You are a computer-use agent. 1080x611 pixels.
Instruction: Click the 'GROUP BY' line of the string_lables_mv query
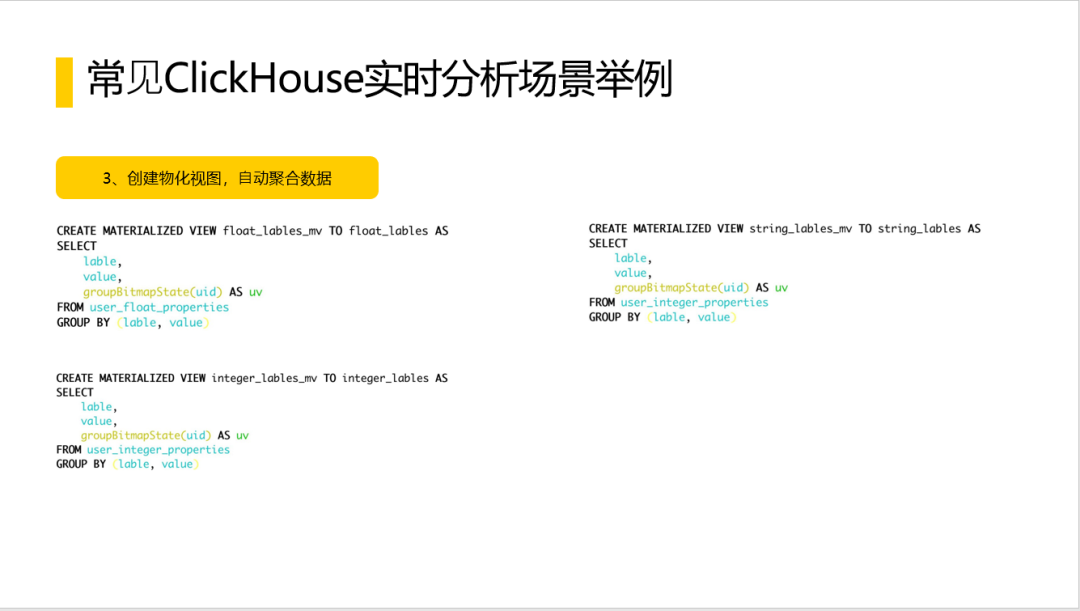tap(663, 317)
